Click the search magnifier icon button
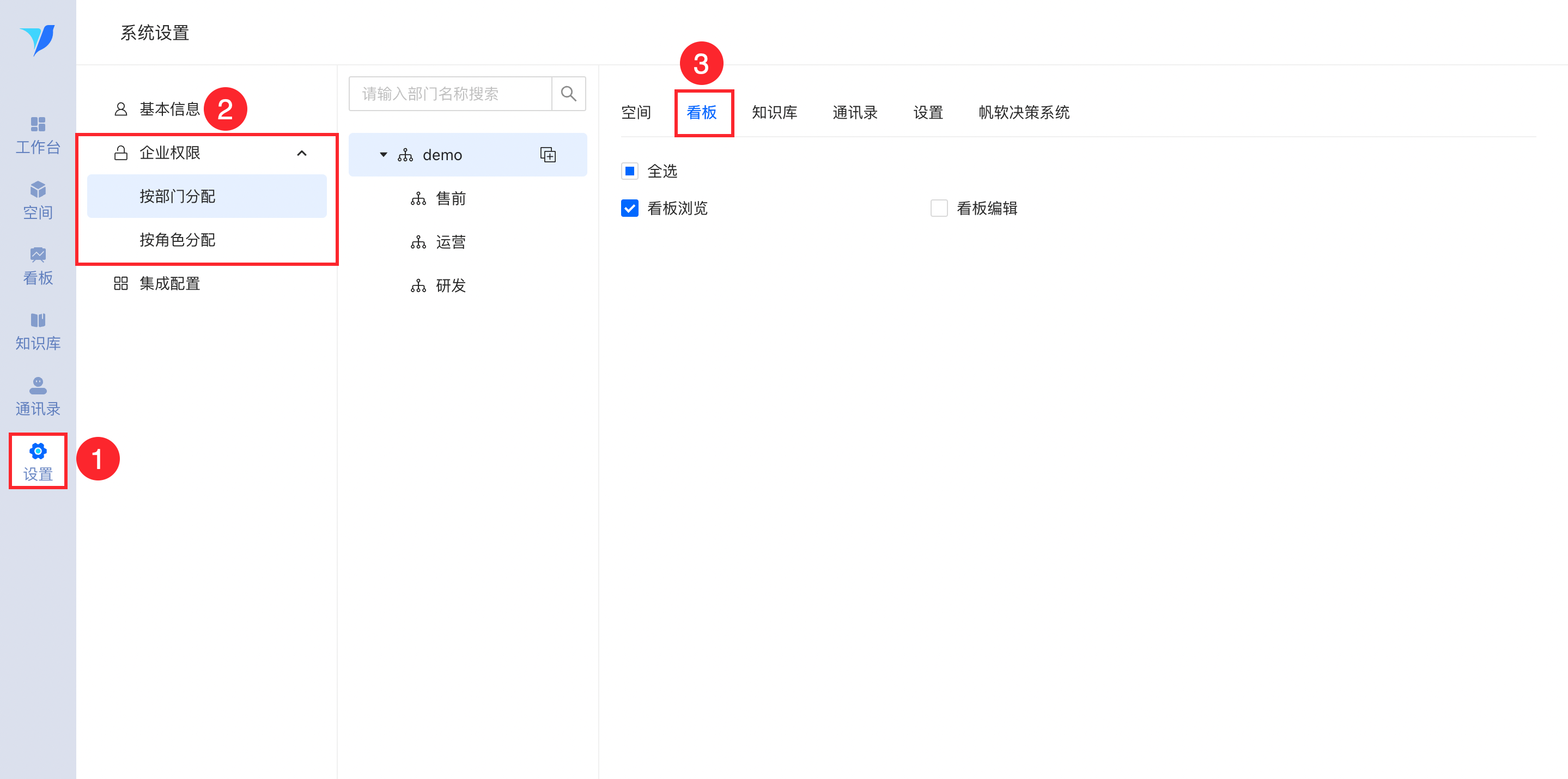1568x779 pixels. point(568,94)
